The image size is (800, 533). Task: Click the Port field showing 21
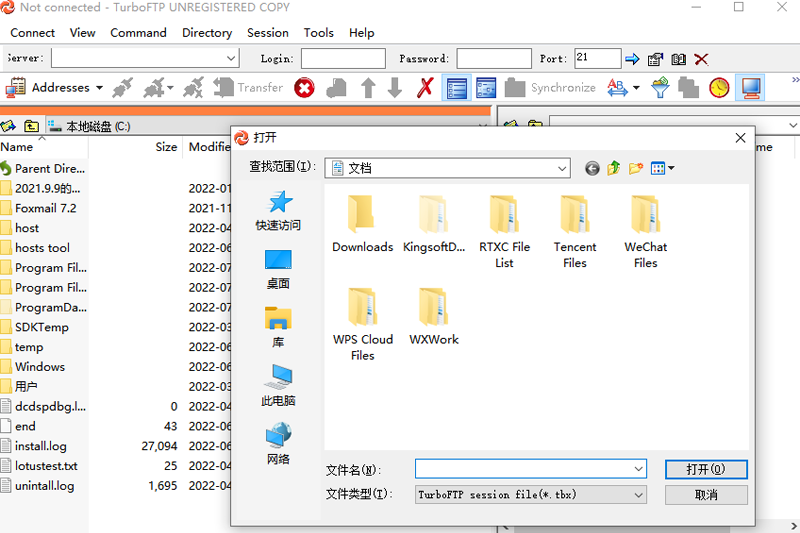(x=597, y=58)
